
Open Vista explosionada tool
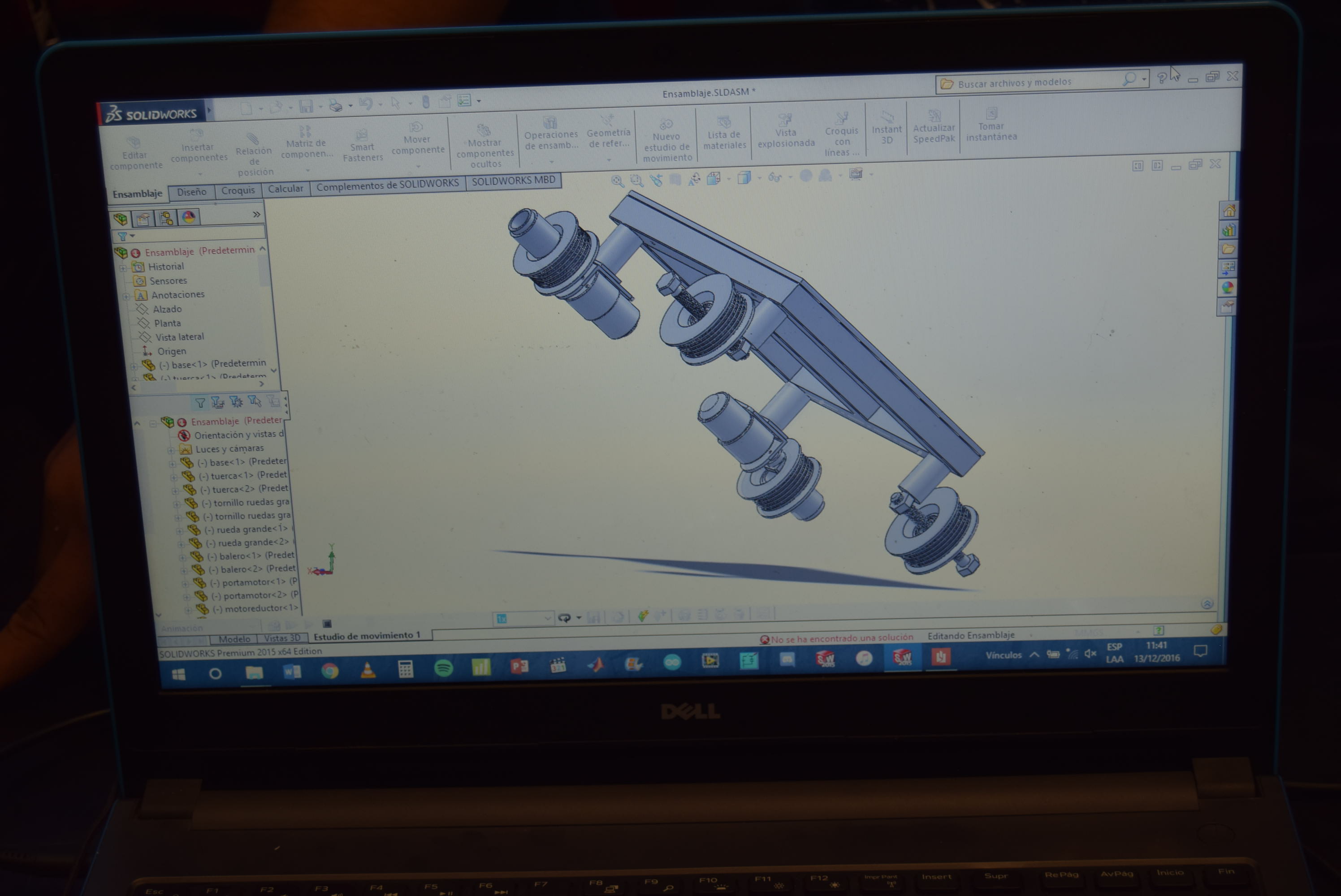pyautogui.click(x=785, y=133)
